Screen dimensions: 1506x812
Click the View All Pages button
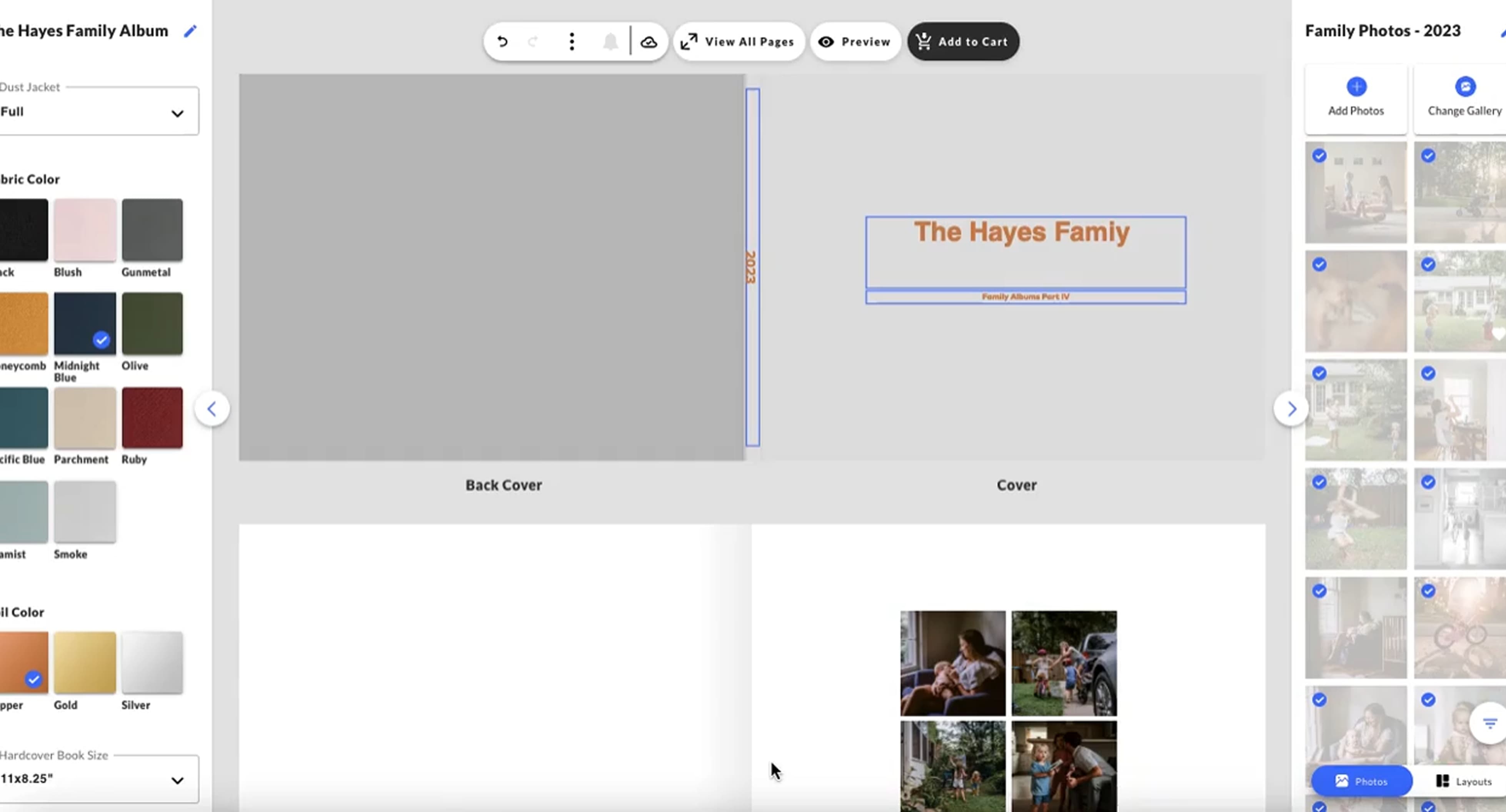pyautogui.click(x=739, y=42)
